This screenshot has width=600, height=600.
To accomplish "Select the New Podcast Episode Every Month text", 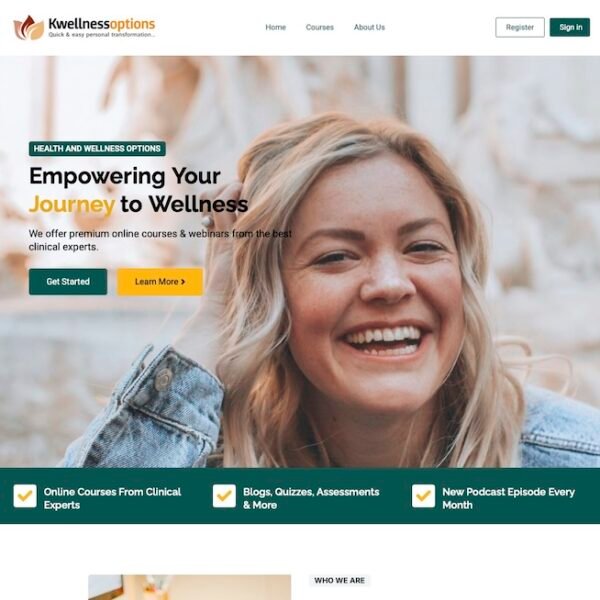I will pos(509,498).
